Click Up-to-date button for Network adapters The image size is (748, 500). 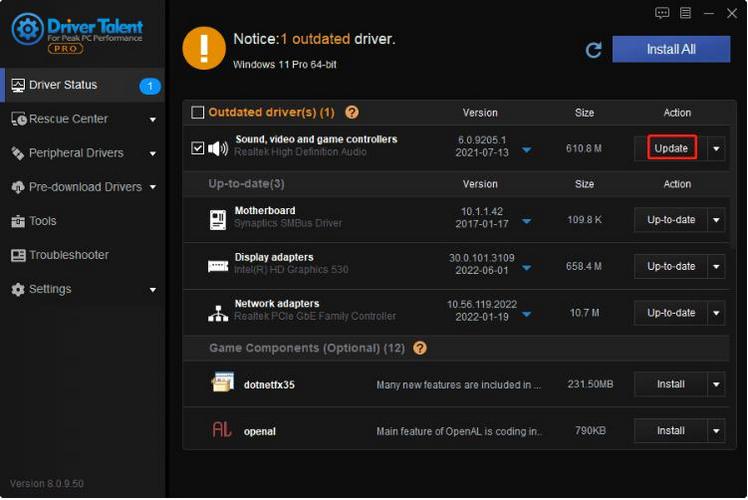671,313
